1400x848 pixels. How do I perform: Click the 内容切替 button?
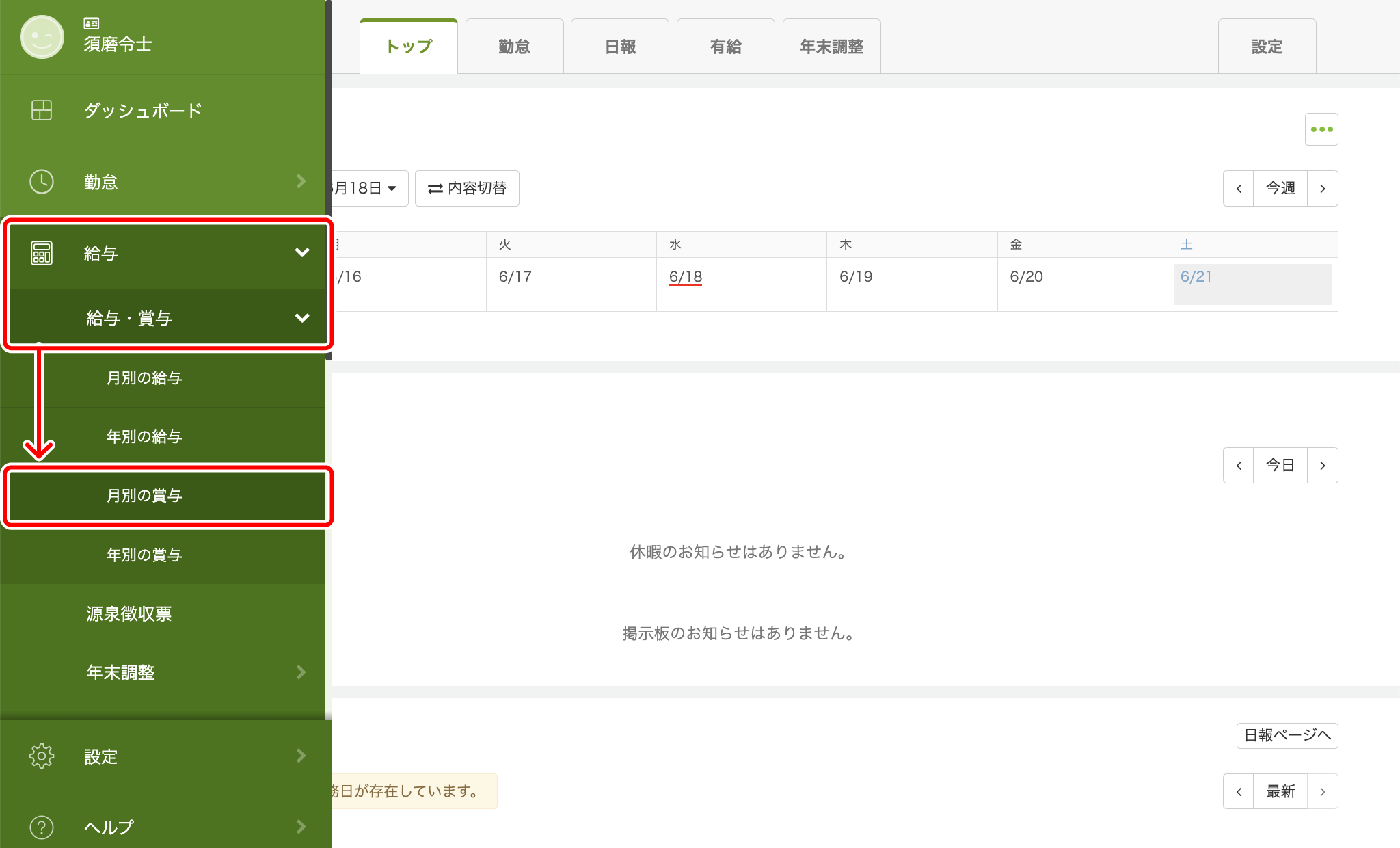[467, 188]
